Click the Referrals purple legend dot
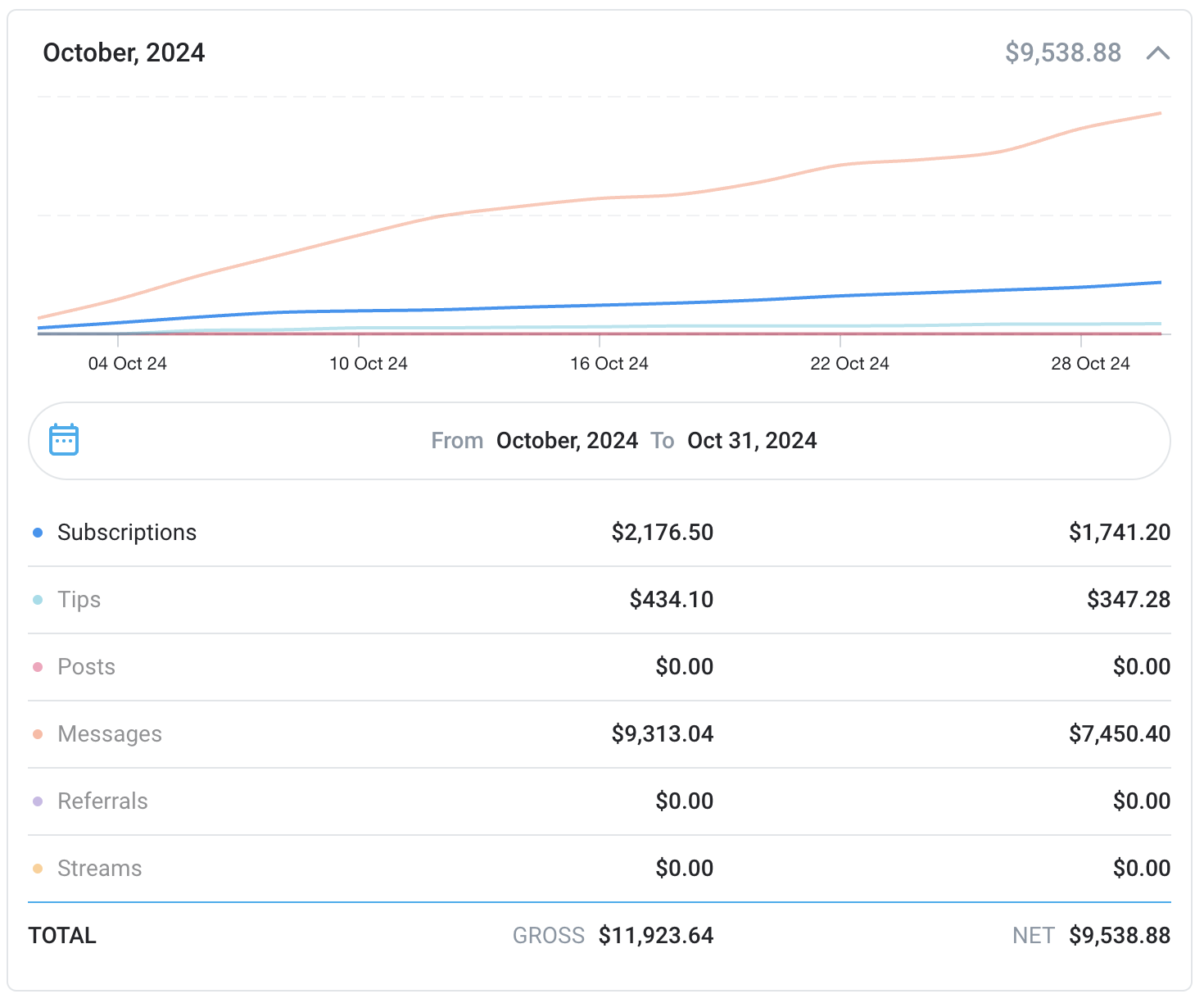 (x=38, y=801)
